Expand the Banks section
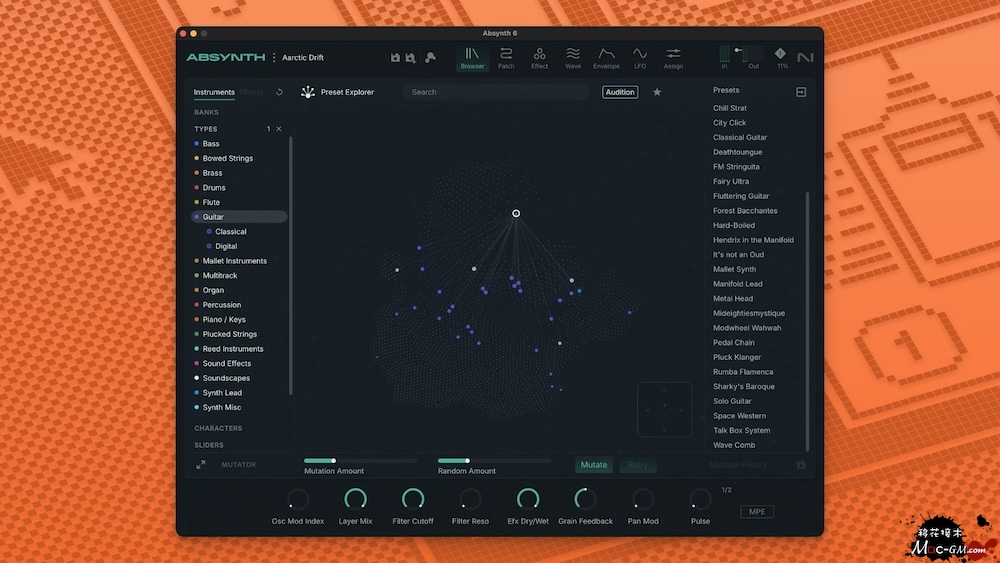This screenshot has height=563, width=1000. tap(206, 112)
